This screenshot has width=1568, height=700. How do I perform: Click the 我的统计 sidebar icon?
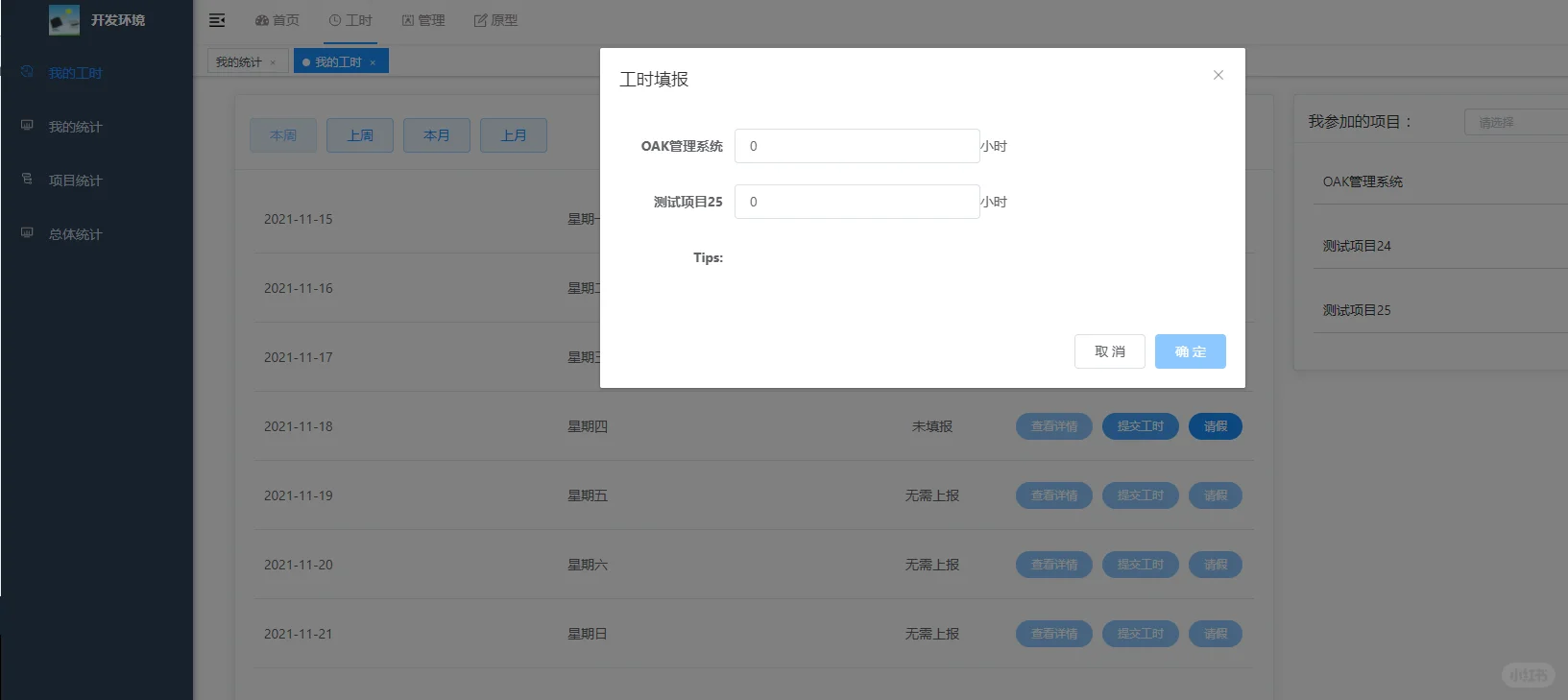pyautogui.click(x=27, y=126)
